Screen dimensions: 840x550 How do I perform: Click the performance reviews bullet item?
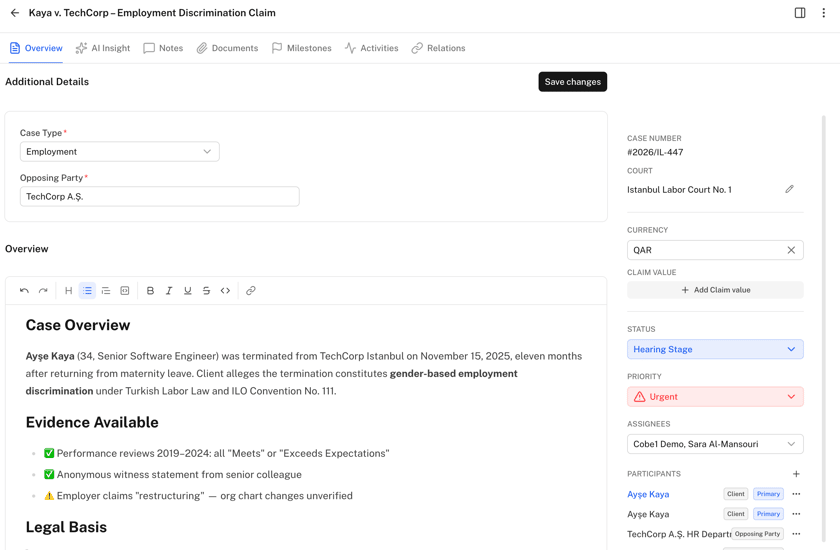coord(216,454)
